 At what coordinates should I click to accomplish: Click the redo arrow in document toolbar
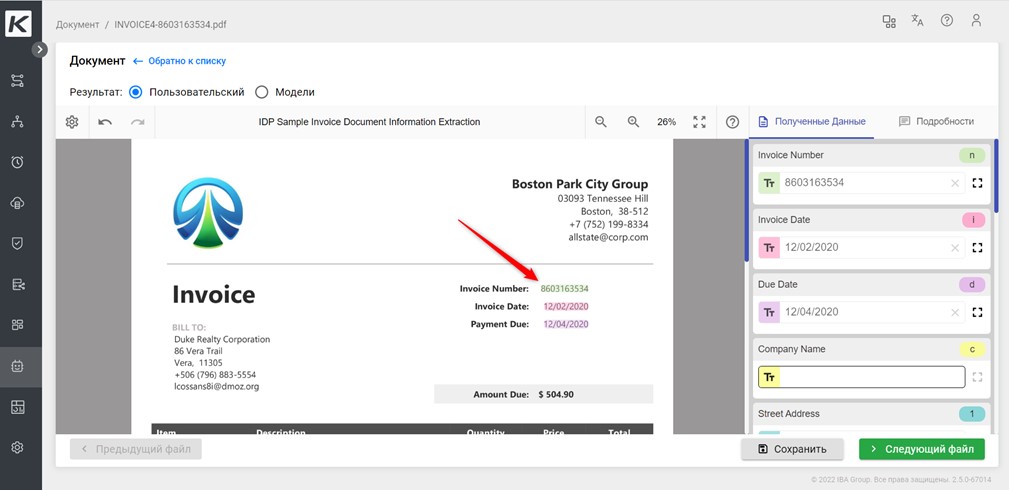138,122
